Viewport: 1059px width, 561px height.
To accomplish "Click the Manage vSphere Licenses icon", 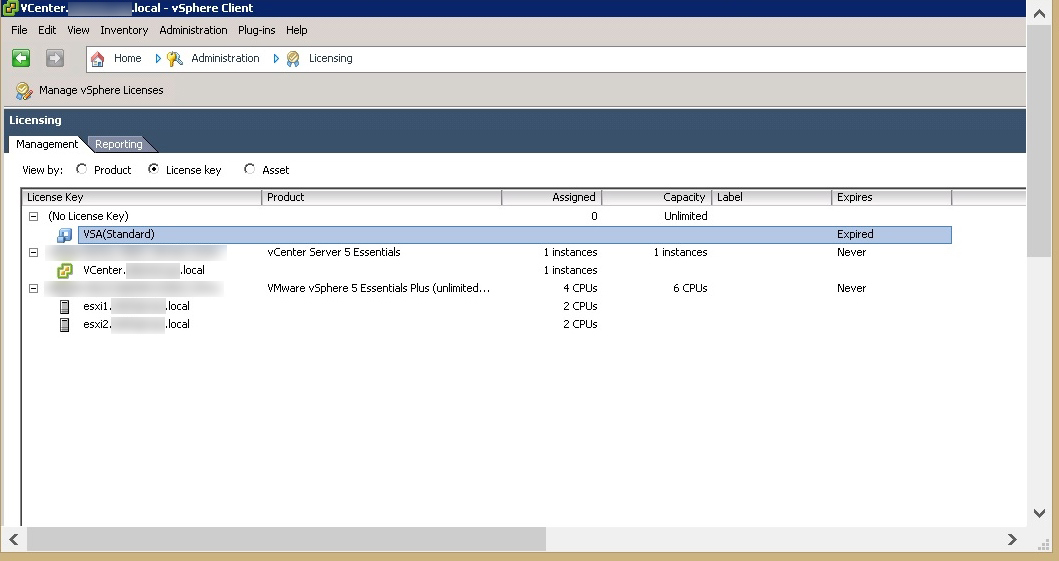I will tap(24, 90).
